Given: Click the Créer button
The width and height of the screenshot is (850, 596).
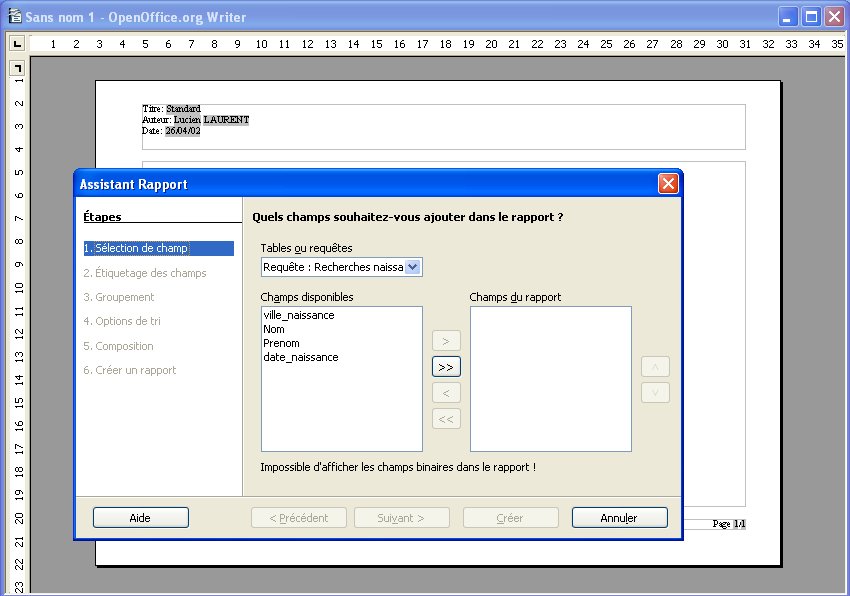Looking at the screenshot, I should point(511,518).
